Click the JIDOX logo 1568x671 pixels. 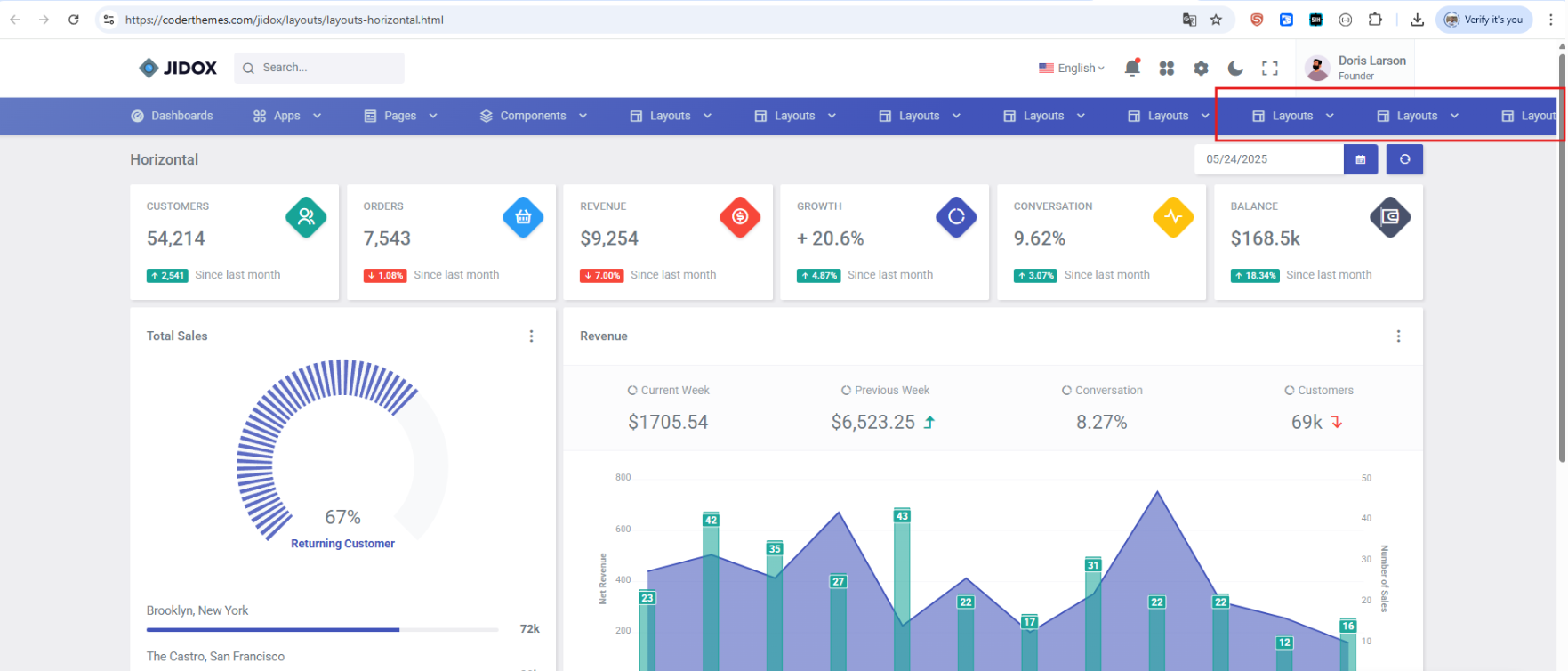pyautogui.click(x=178, y=68)
